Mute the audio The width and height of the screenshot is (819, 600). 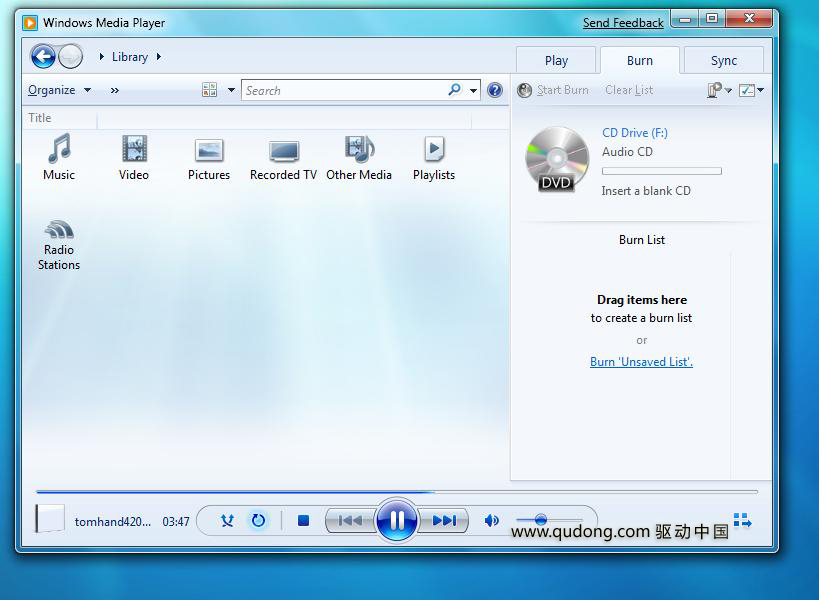coord(491,520)
